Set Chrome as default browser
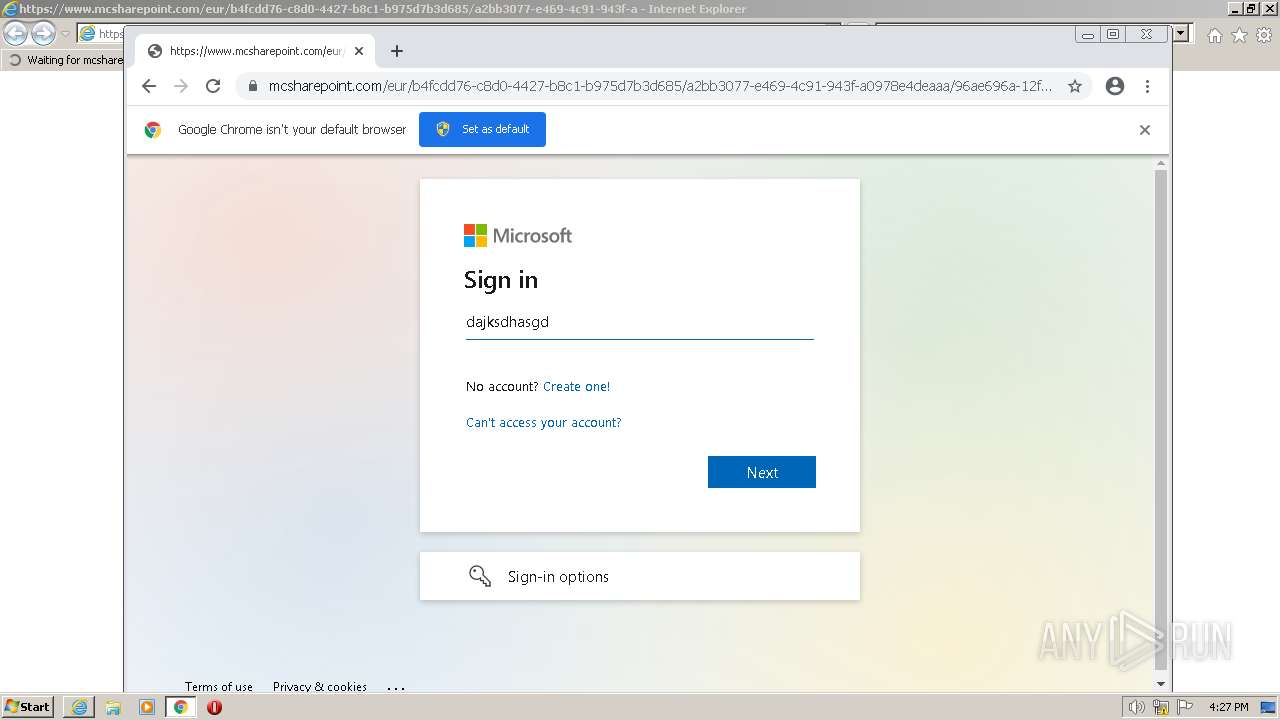 click(482, 129)
